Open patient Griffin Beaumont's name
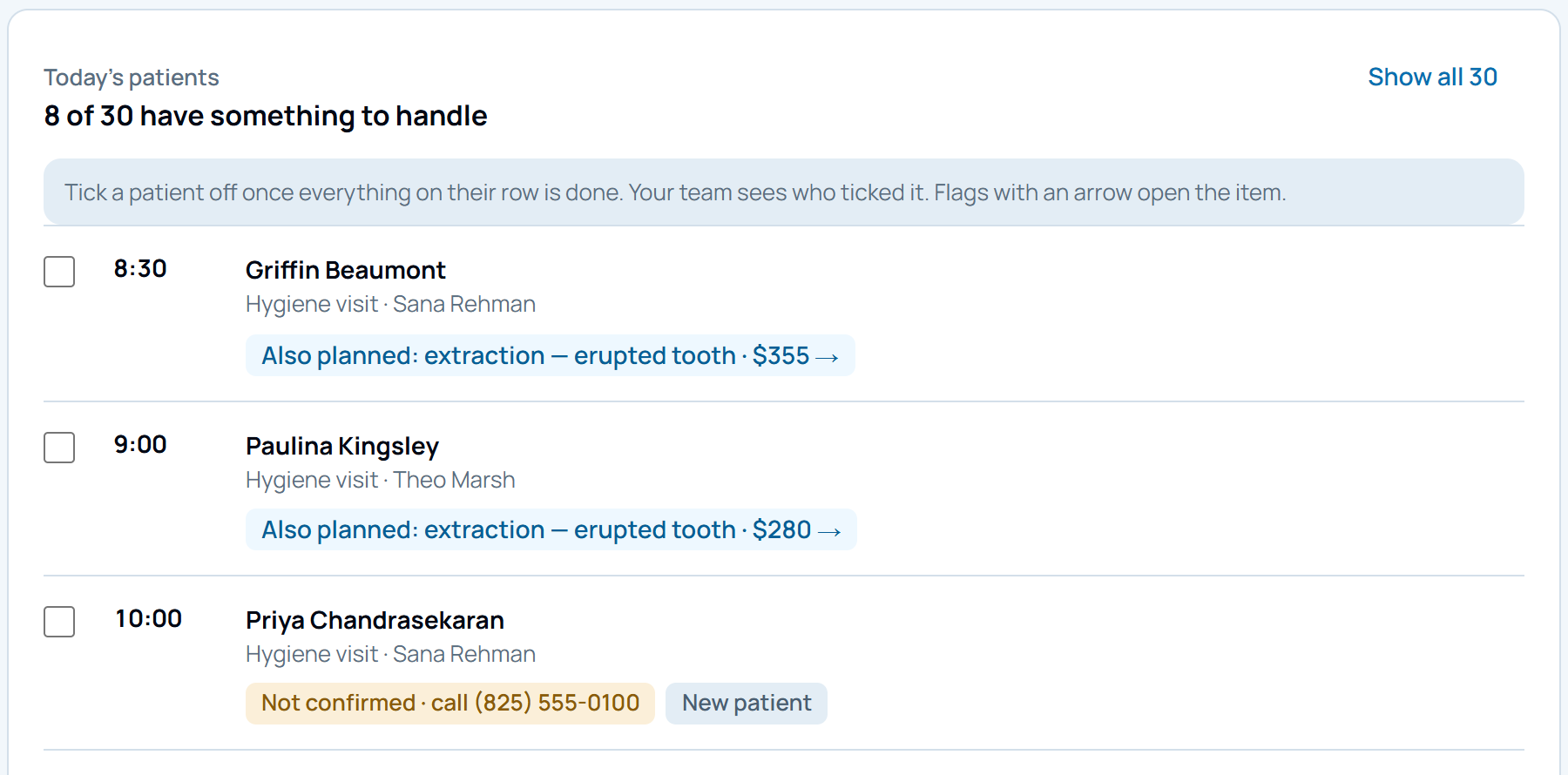The width and height of the screenshot is (1568, 775). (x=345, y=270)
